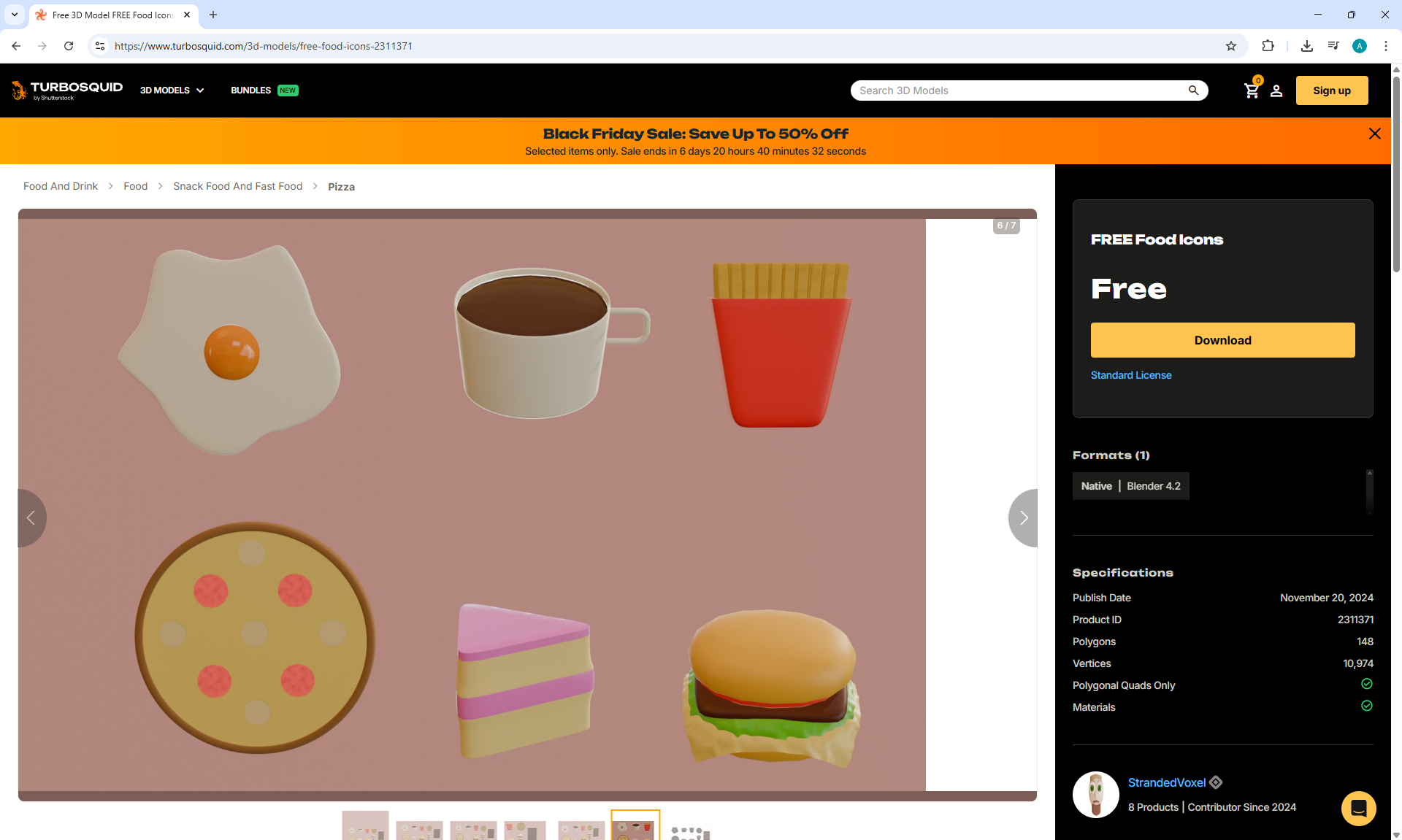This screenshot has height=840, width=1402.
Task: Go to Snack Food And Fast Food breadcrumb
Action: coord(237,186)
